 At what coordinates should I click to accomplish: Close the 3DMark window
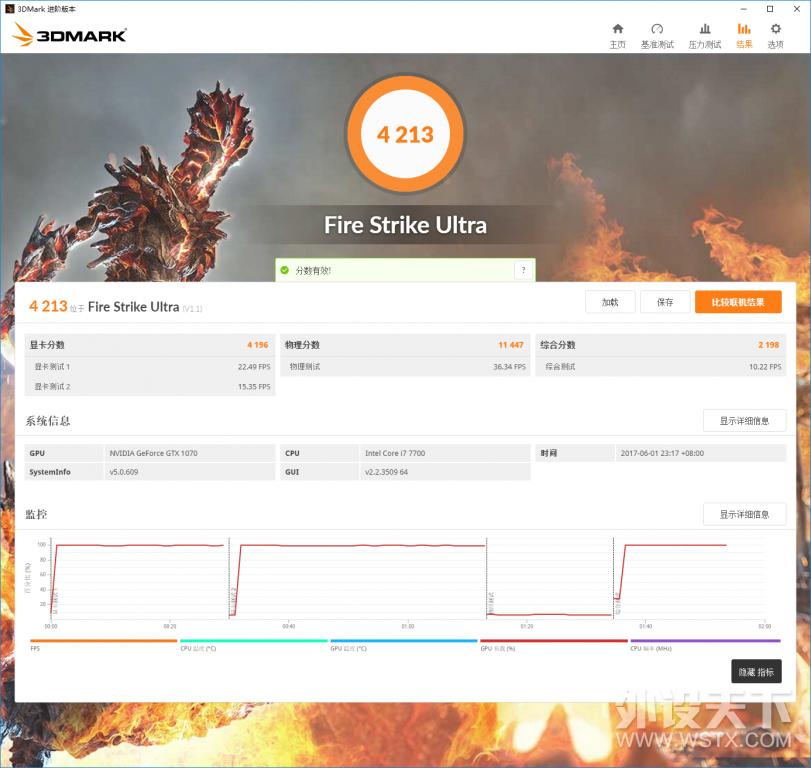(797, 9)
